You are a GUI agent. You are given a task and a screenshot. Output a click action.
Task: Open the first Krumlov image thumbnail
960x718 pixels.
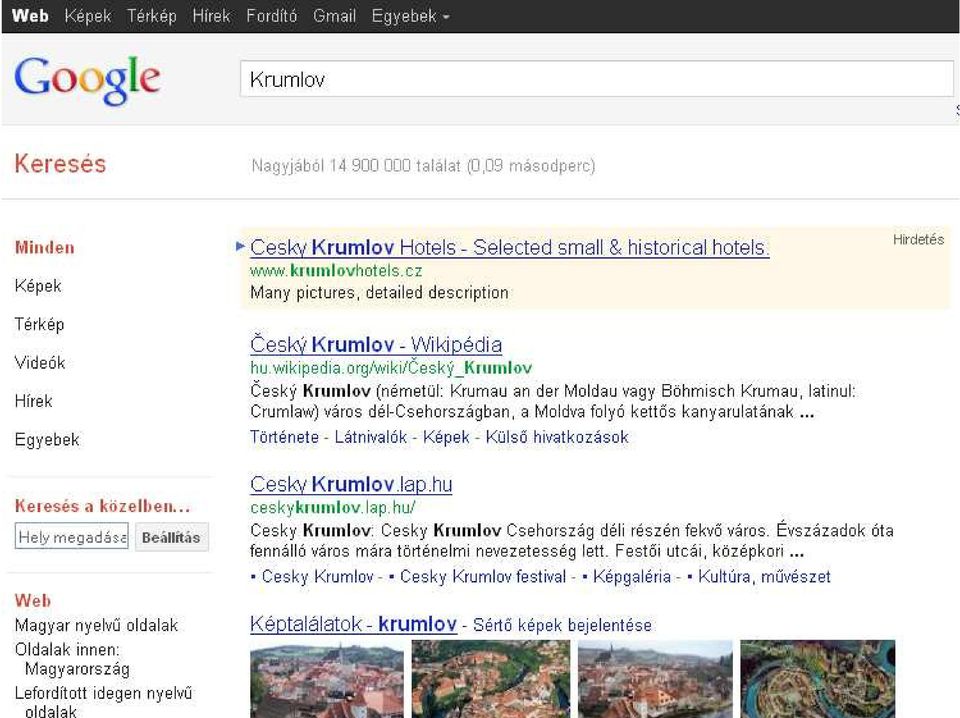(327, 679)
